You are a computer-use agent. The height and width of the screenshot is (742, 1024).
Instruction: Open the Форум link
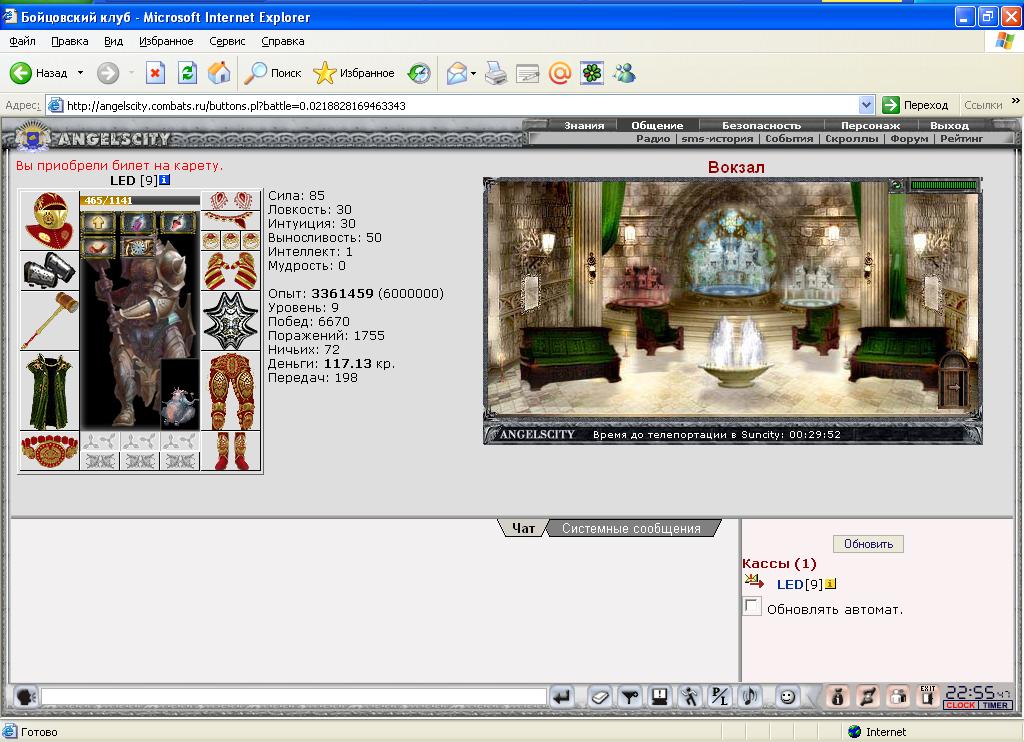coord(909,138)
